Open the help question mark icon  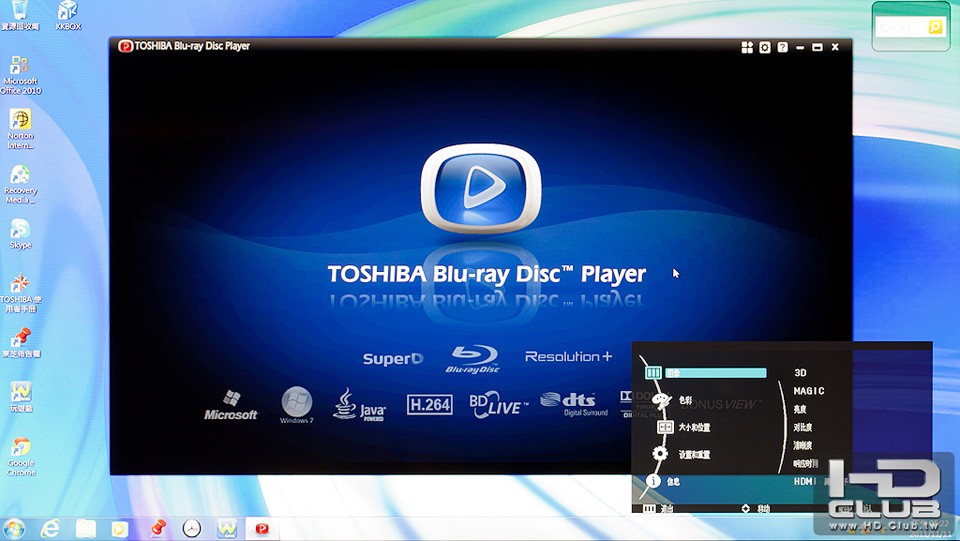[782, 47]
